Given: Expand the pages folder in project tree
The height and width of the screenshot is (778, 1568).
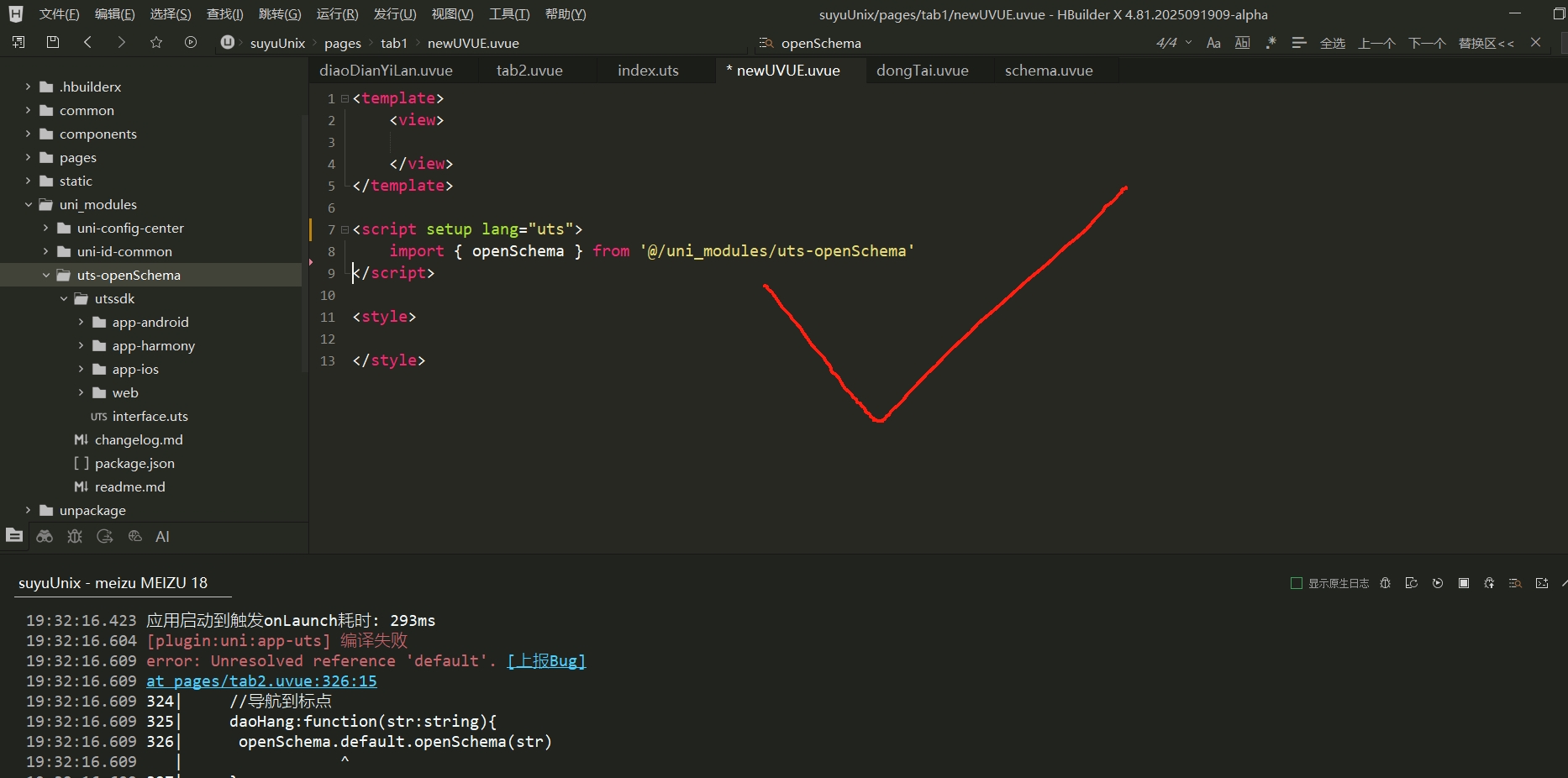Looking at the screenshot, I should click(29, 157).
